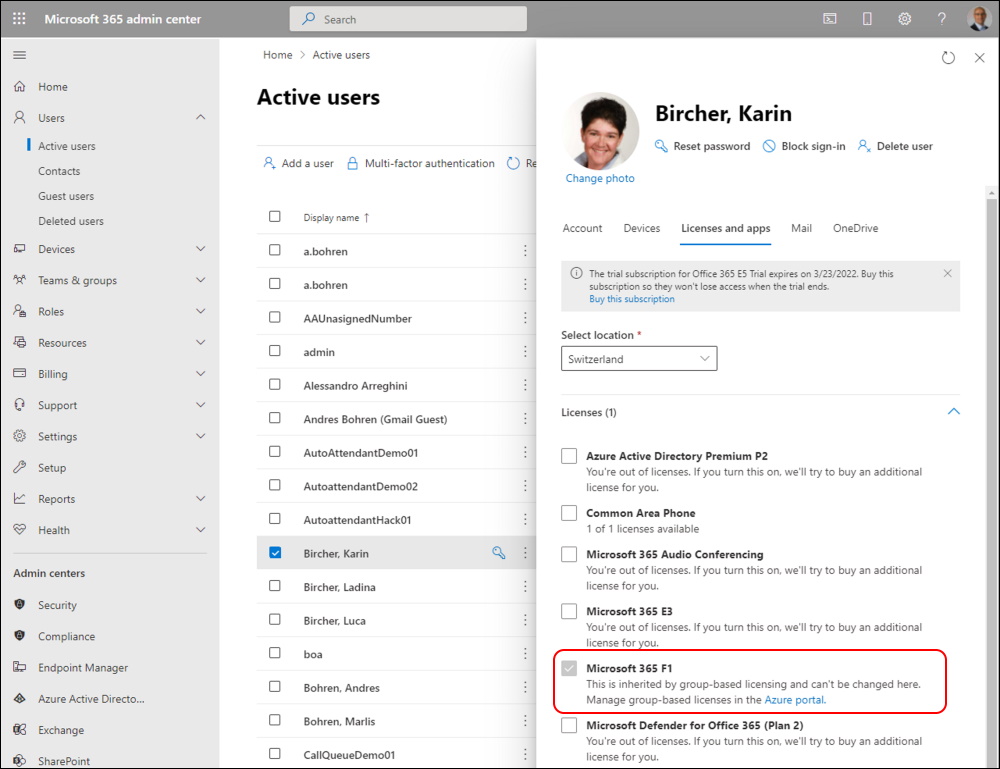Collapse the Licenses (1) section

point(953,411)
